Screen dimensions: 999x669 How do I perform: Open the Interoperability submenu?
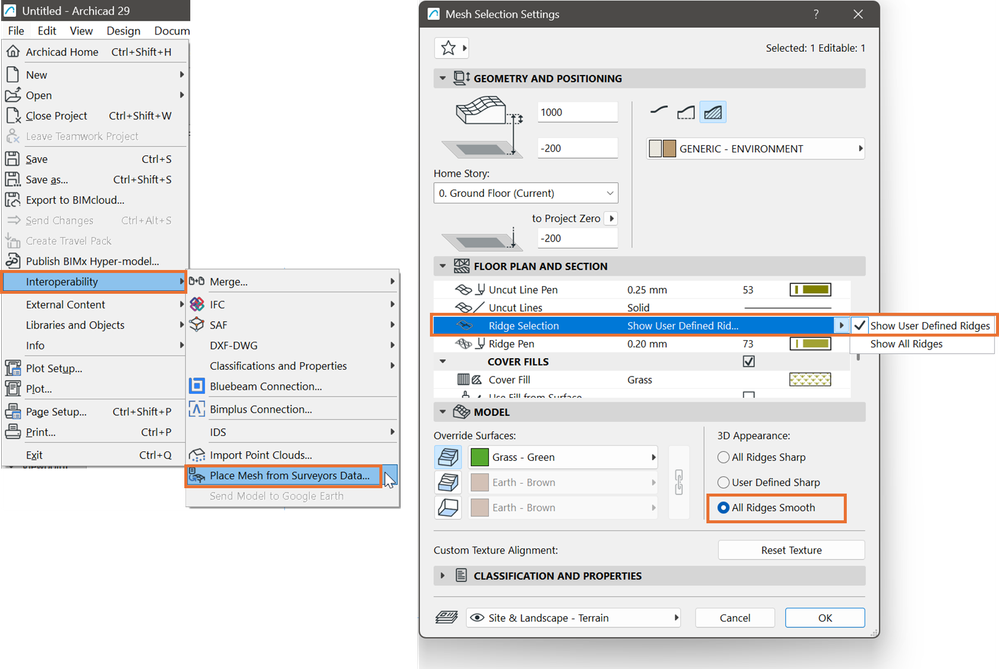(x=94, y=282)
